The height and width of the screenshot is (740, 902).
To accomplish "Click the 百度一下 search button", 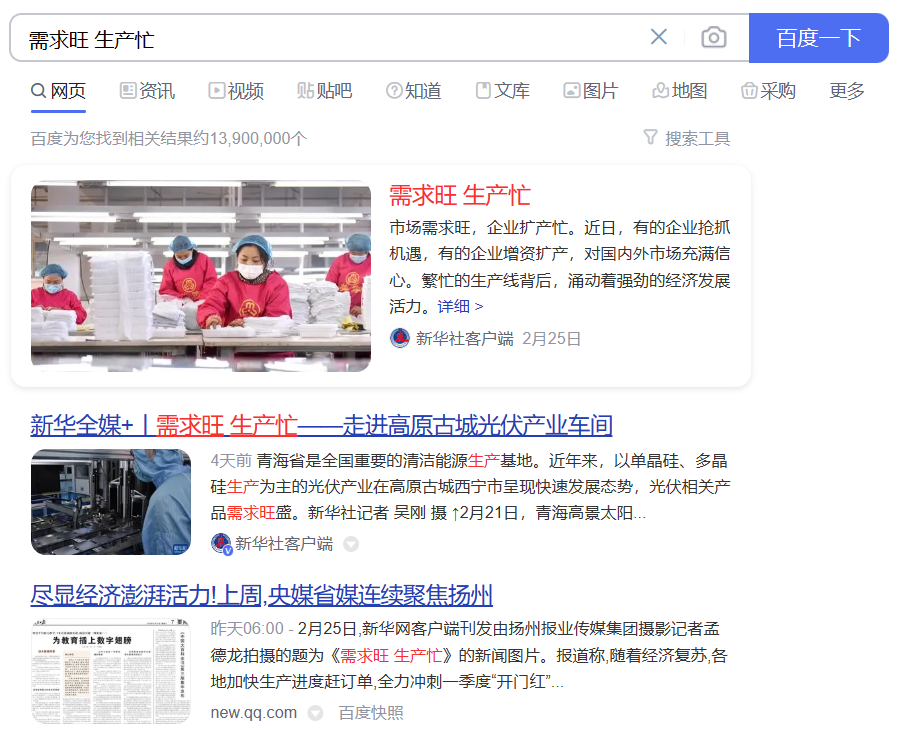I will (818, 38).
